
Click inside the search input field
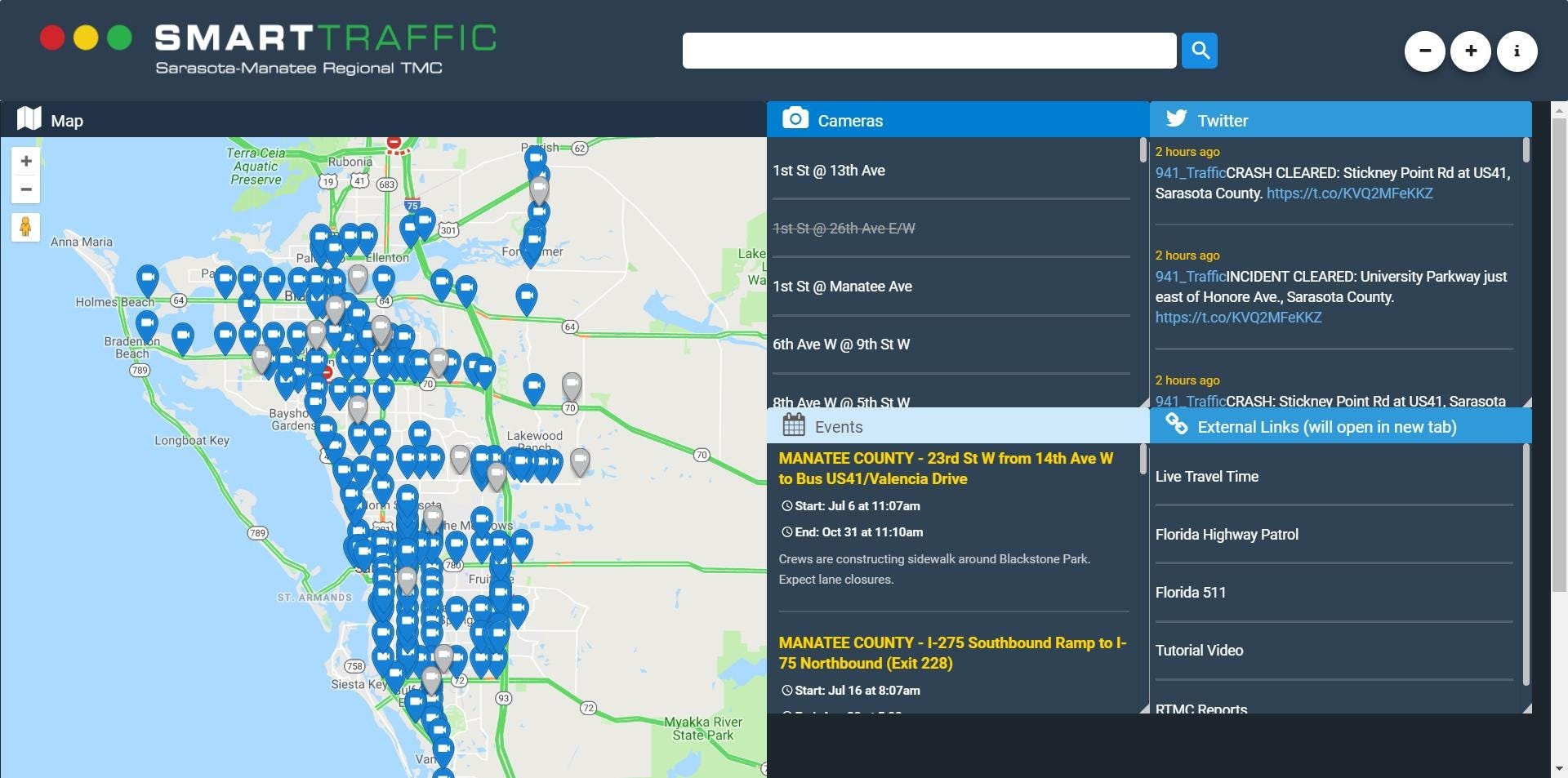[929, 50]
